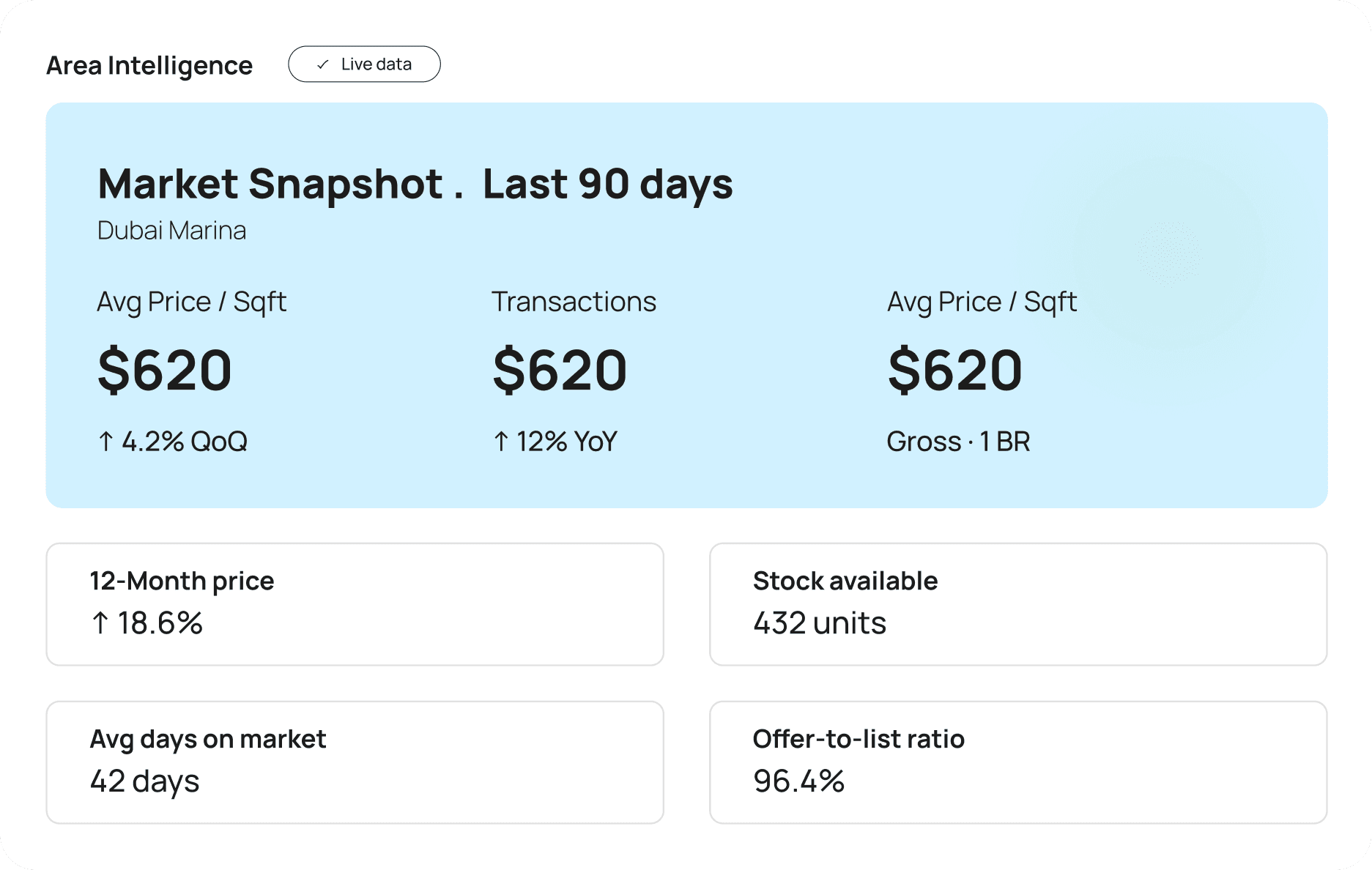The height and width of the screenshot is (870, 1372).
Task: Click the 42 days value
Action: tap(145, 782)
